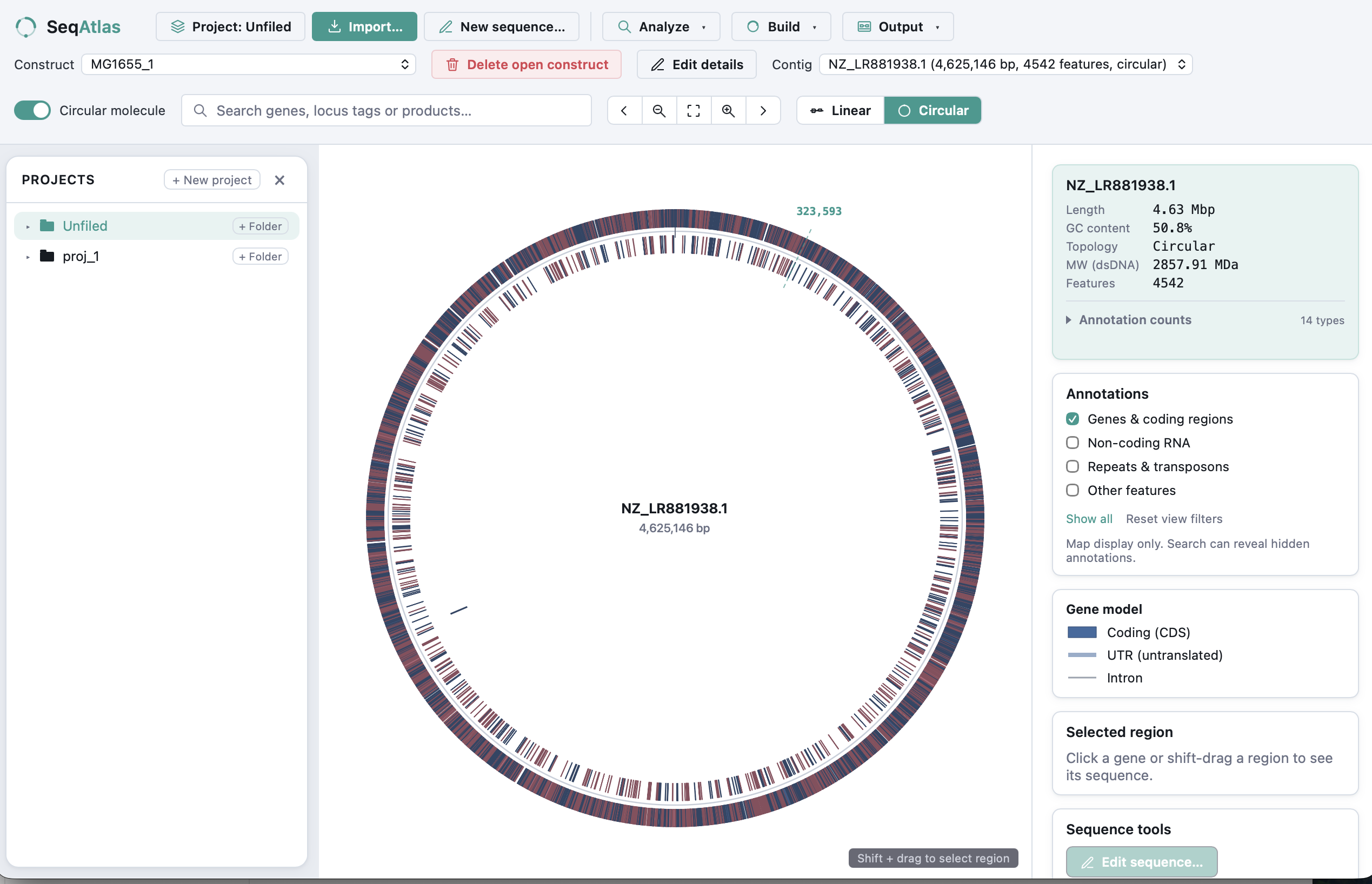Open the Output menu
1372x884 pixels.
coord(897,27)
